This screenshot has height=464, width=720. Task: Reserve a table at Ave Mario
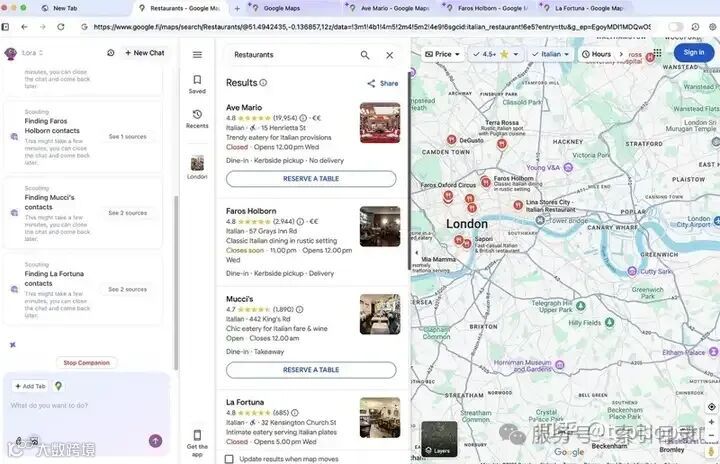(311, 179)
